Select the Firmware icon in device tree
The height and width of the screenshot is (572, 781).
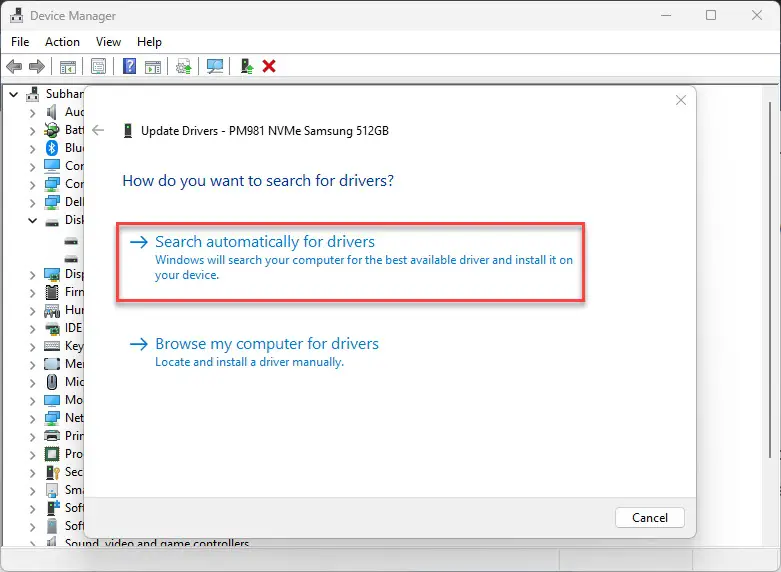tap(52, 292)
